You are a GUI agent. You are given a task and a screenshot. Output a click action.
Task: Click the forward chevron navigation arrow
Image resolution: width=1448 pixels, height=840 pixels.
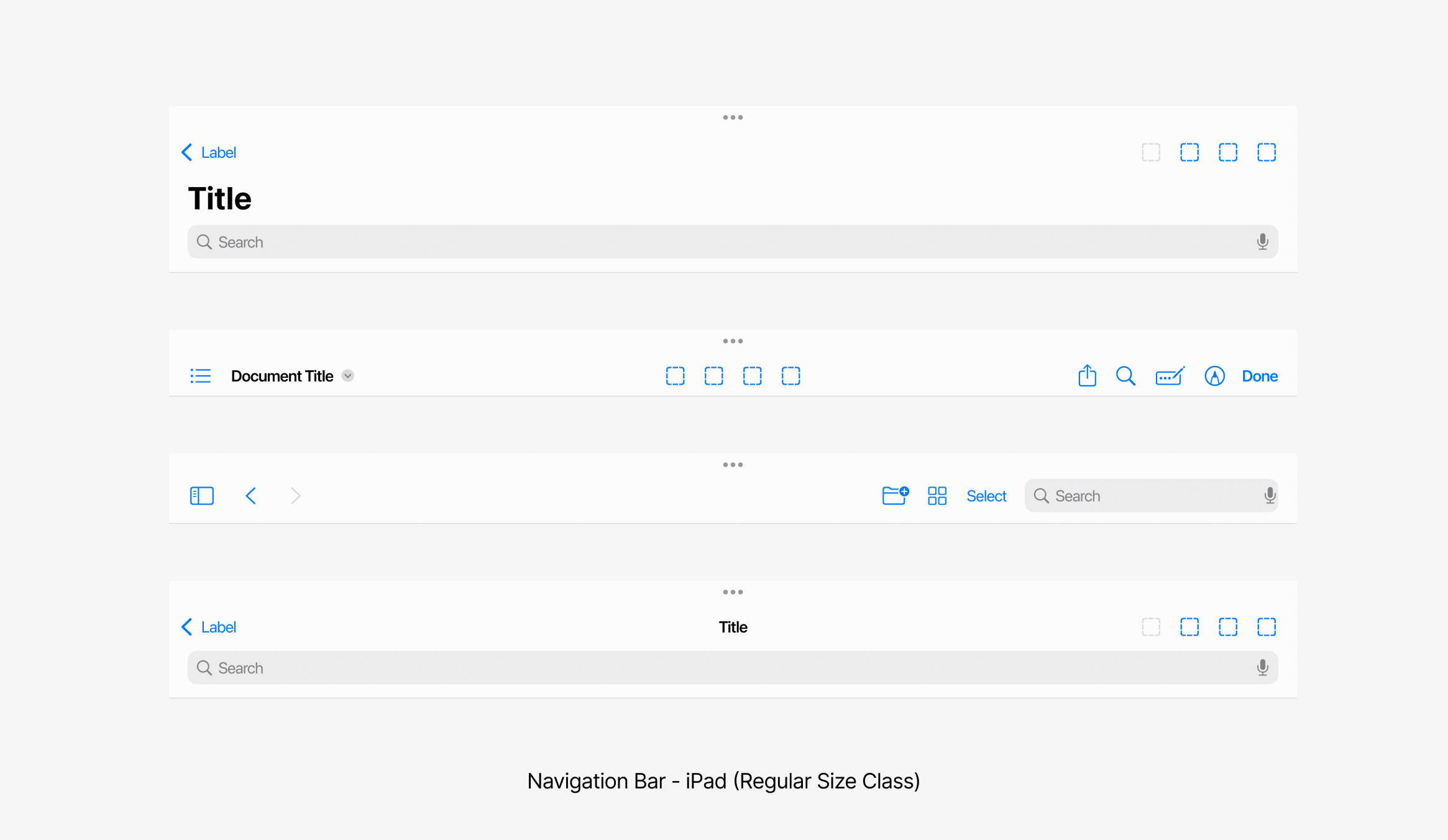(296, 496)
